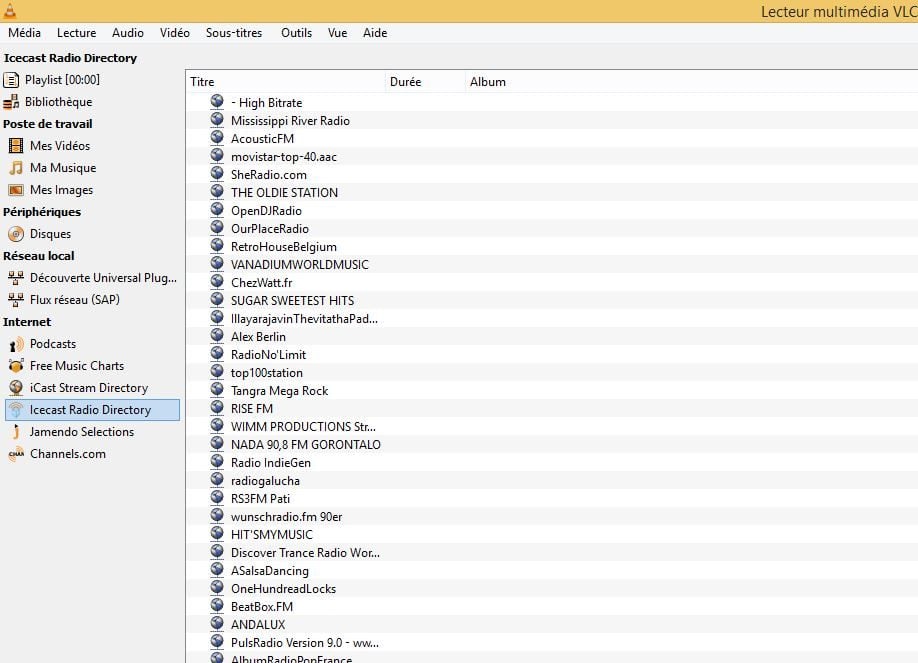Viewport: 918px width, 663px height.
Task: Click the iCast Stream Directory icon
Action: coord(16,388)
